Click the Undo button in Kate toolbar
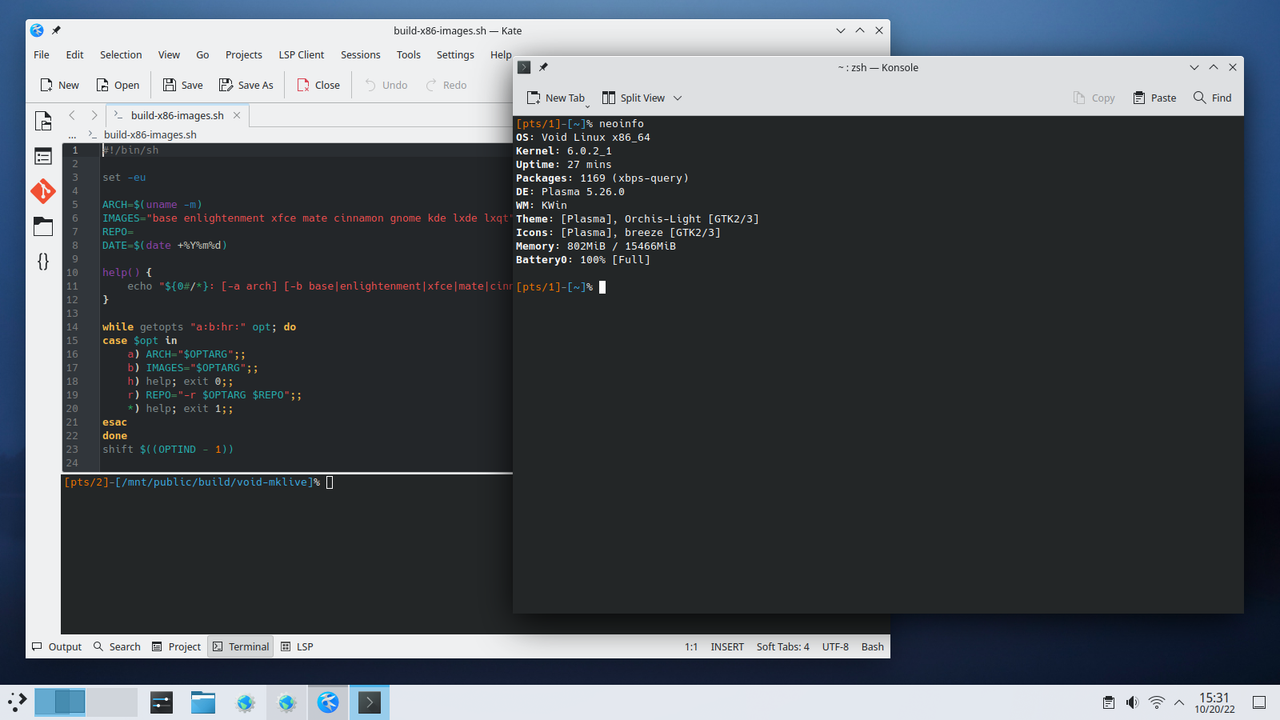 pyautogui.click(x=385, y=85)
